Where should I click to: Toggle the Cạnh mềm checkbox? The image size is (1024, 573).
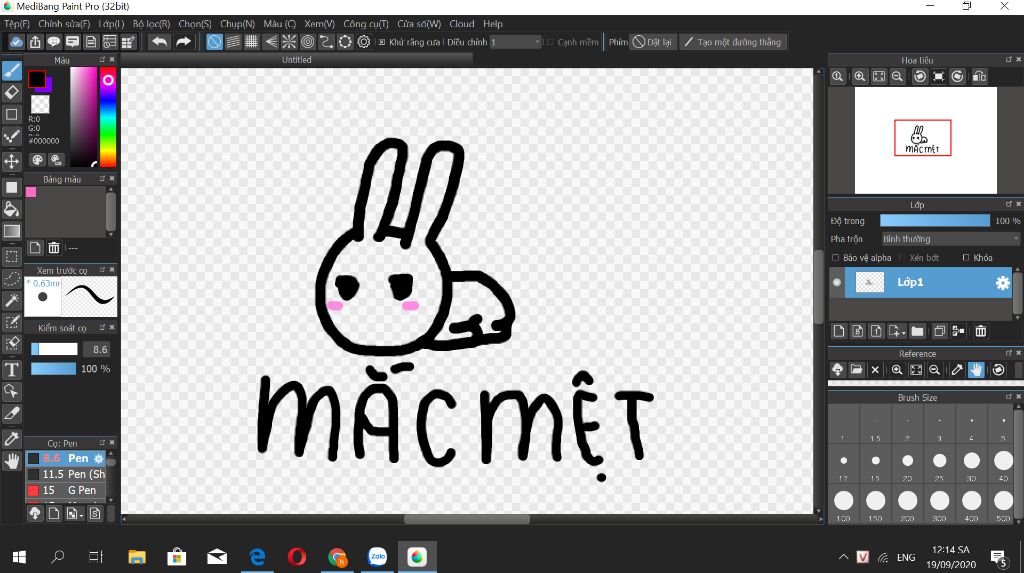tap(550, 42)
